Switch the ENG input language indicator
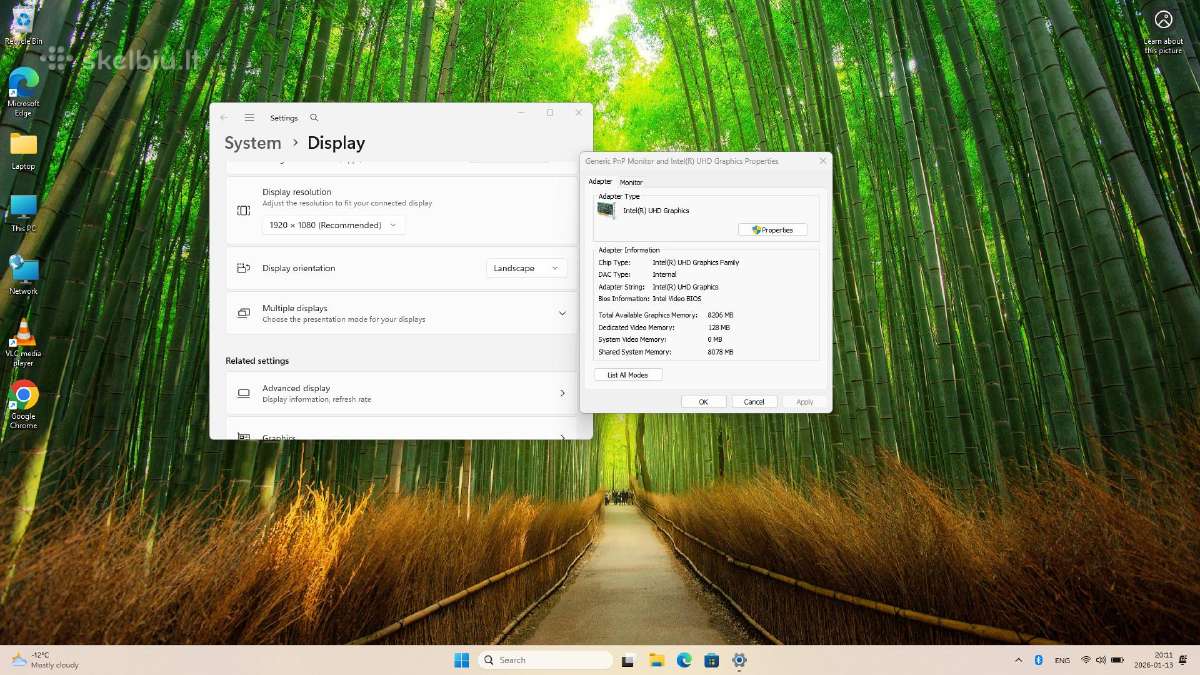This screenshot has width=1200, height=675. (1062, 660)
